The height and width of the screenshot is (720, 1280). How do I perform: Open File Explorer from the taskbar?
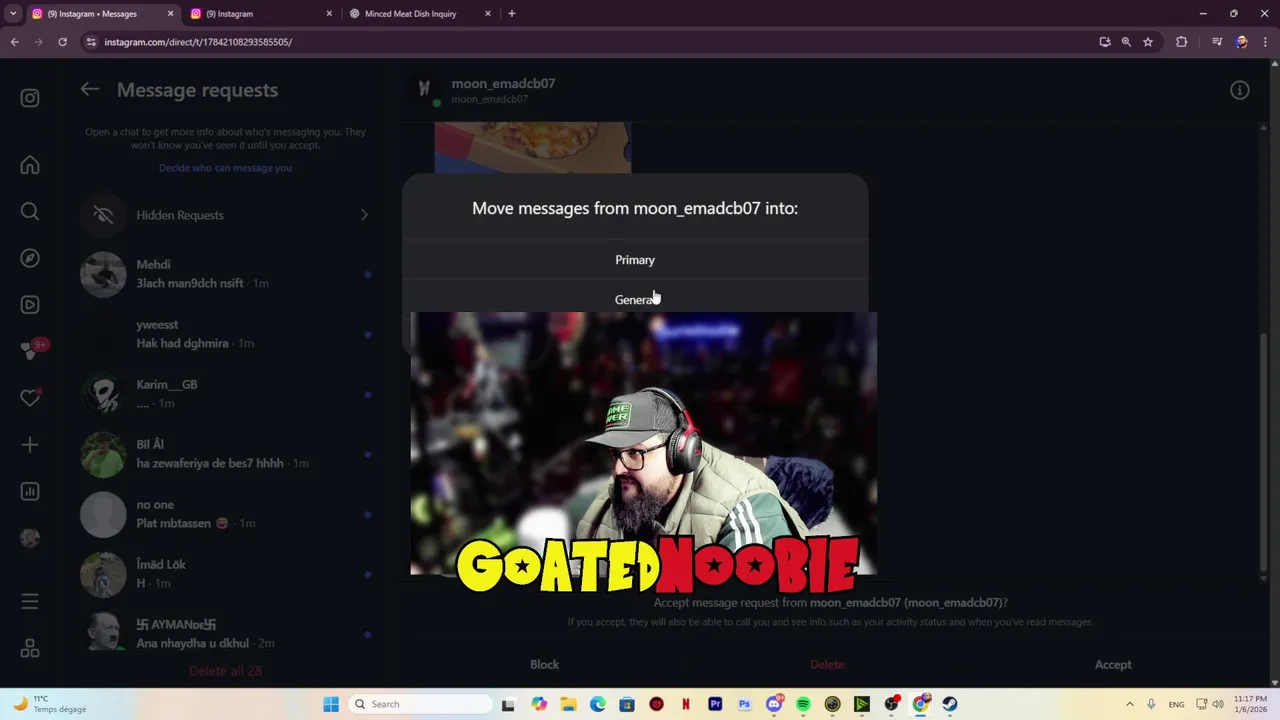coord(568,704)
